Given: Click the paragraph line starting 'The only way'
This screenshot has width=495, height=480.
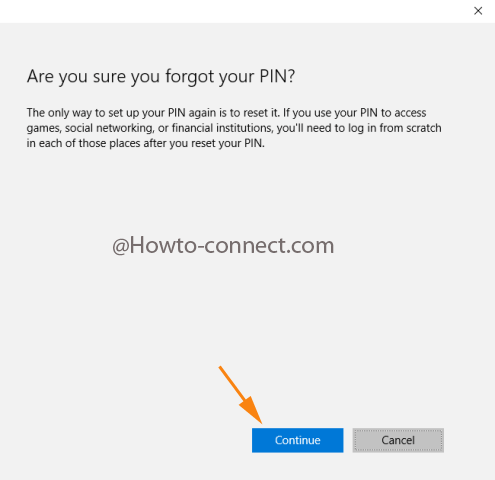Looking at the screenshot, I should click(226, 113).
